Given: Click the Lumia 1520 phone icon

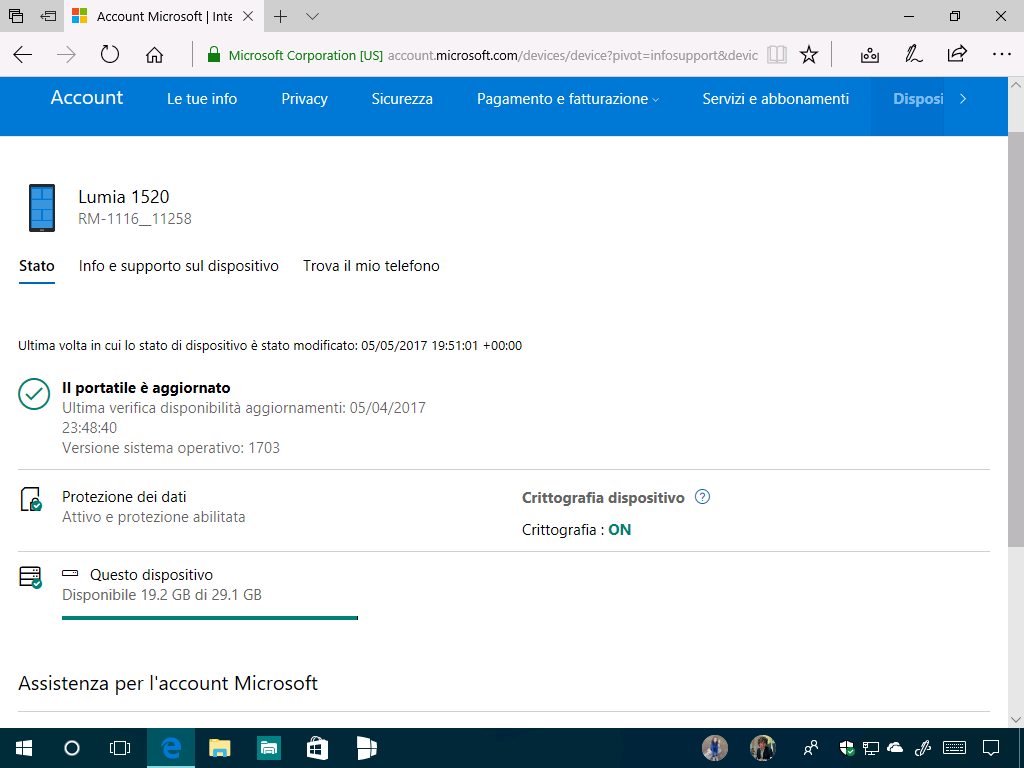Looking at the screenshot, I should point(42,208).
